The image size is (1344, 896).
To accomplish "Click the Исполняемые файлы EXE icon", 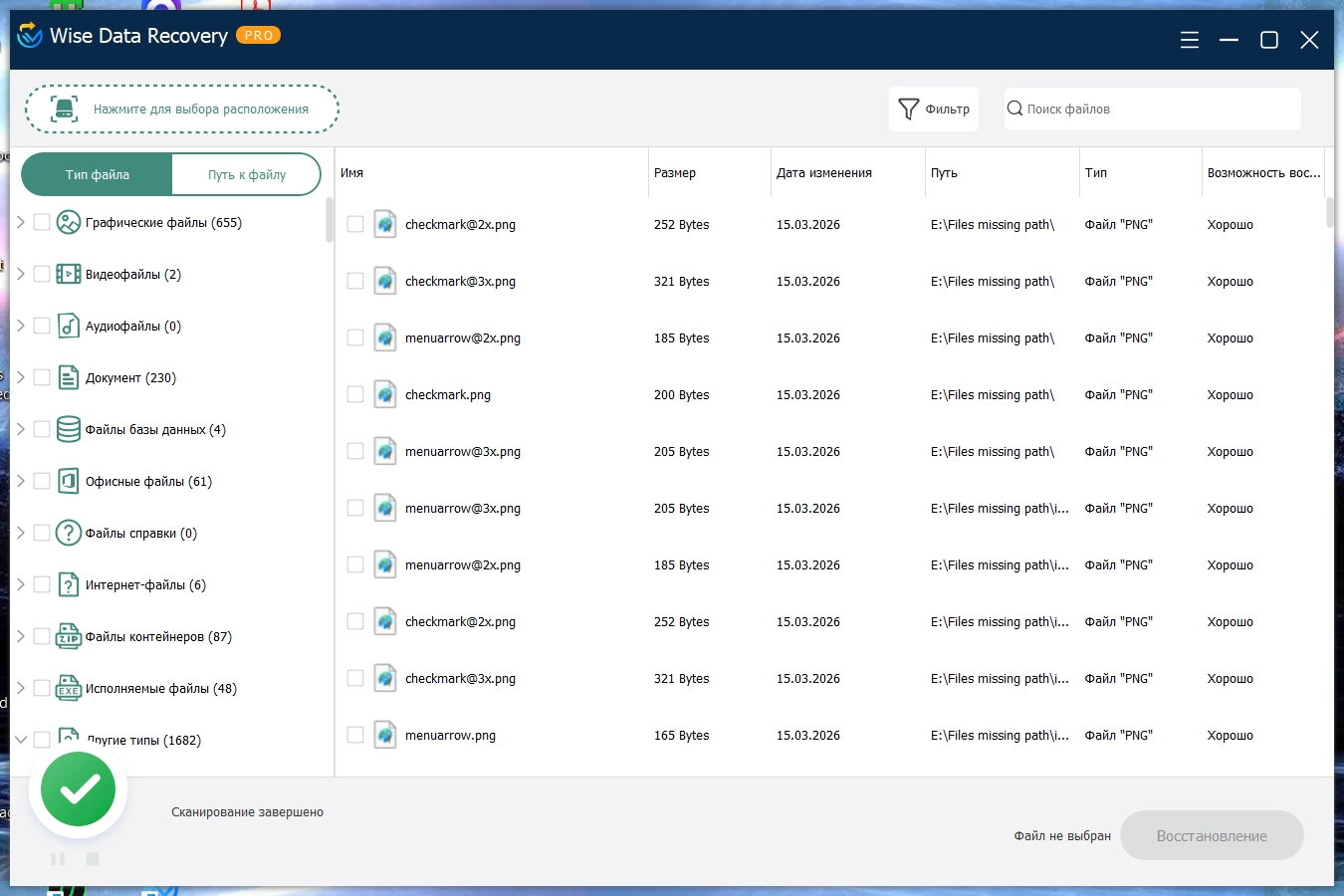I will (68, 689).
